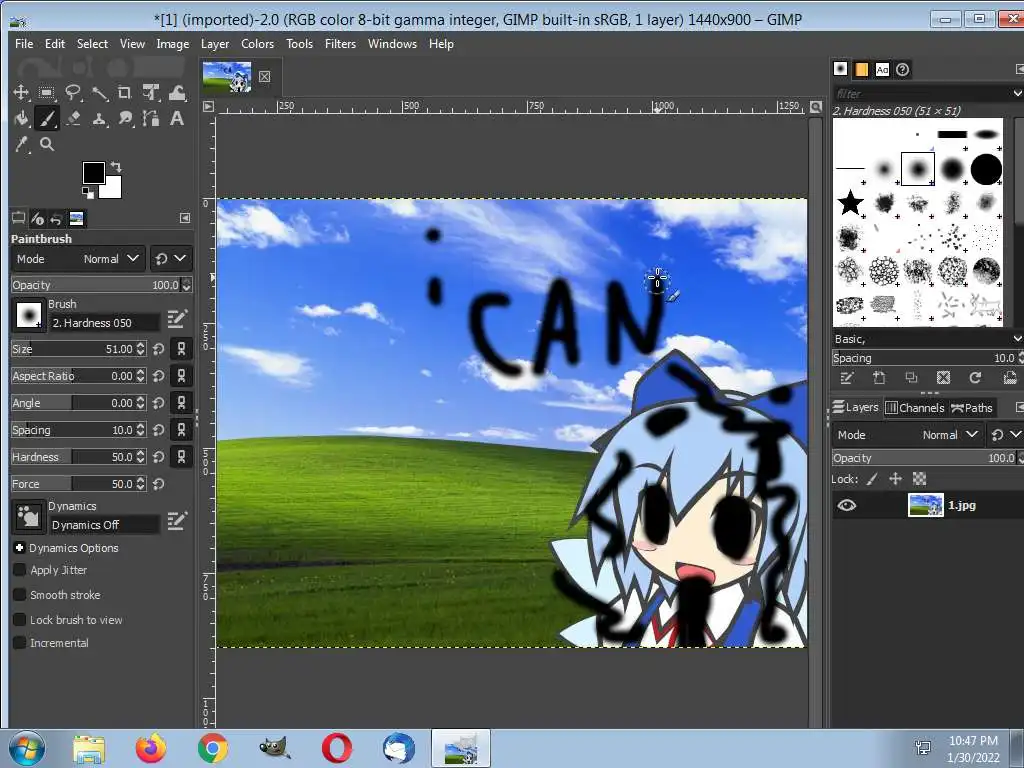
Task: Reset Force value to default
Action: [x=159, y=484]
